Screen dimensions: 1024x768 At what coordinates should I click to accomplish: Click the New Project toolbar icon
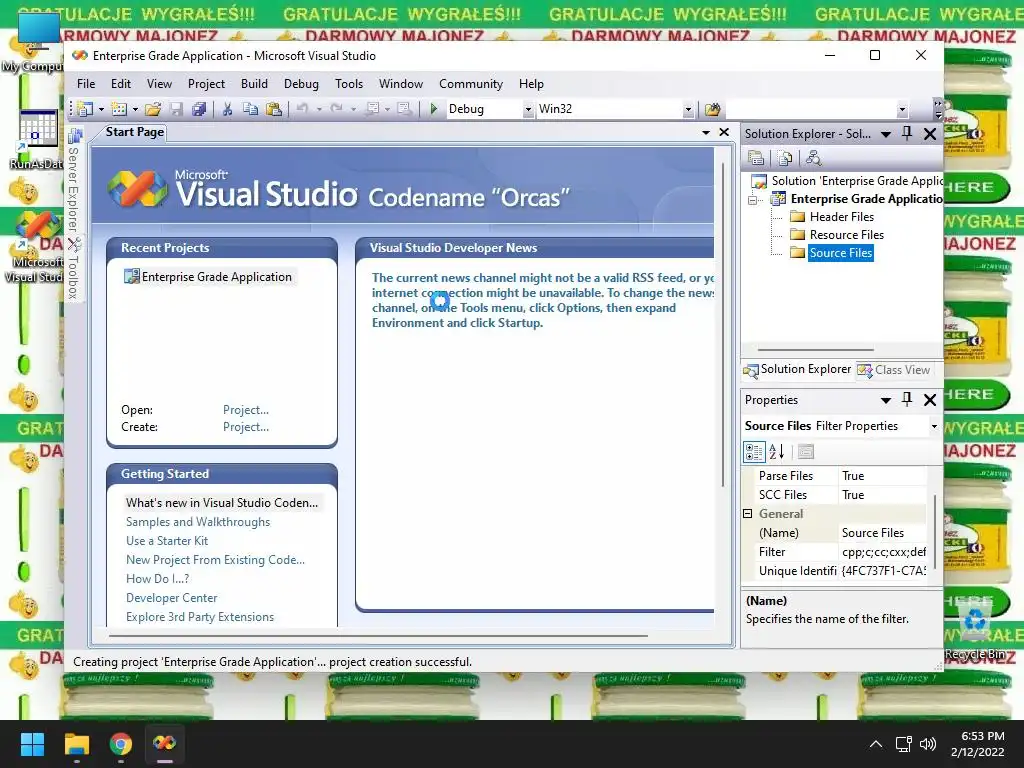coord(85,109)
